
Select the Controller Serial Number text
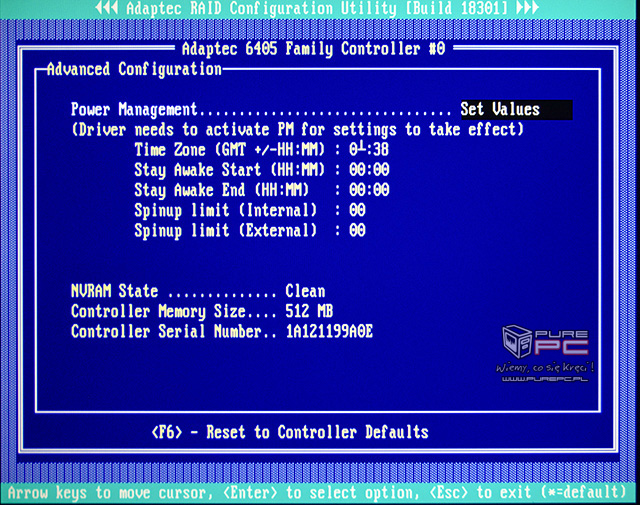point(329,331)
